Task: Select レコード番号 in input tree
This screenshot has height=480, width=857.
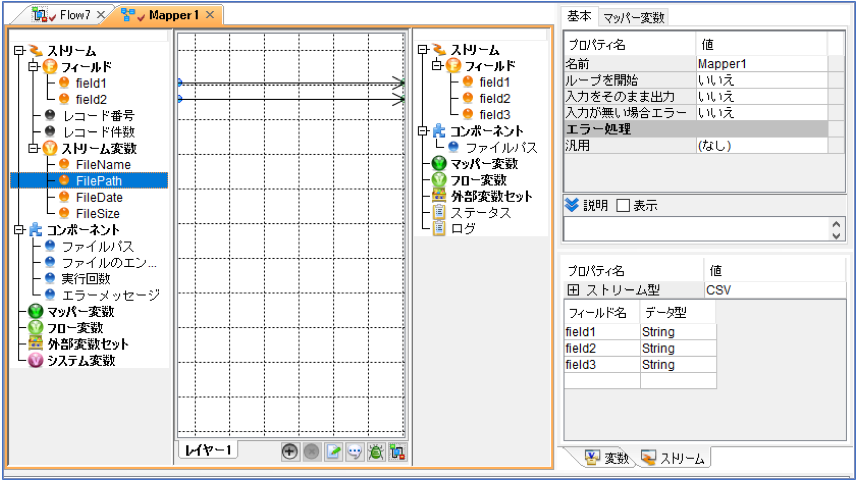Action: tap(98, 116)
